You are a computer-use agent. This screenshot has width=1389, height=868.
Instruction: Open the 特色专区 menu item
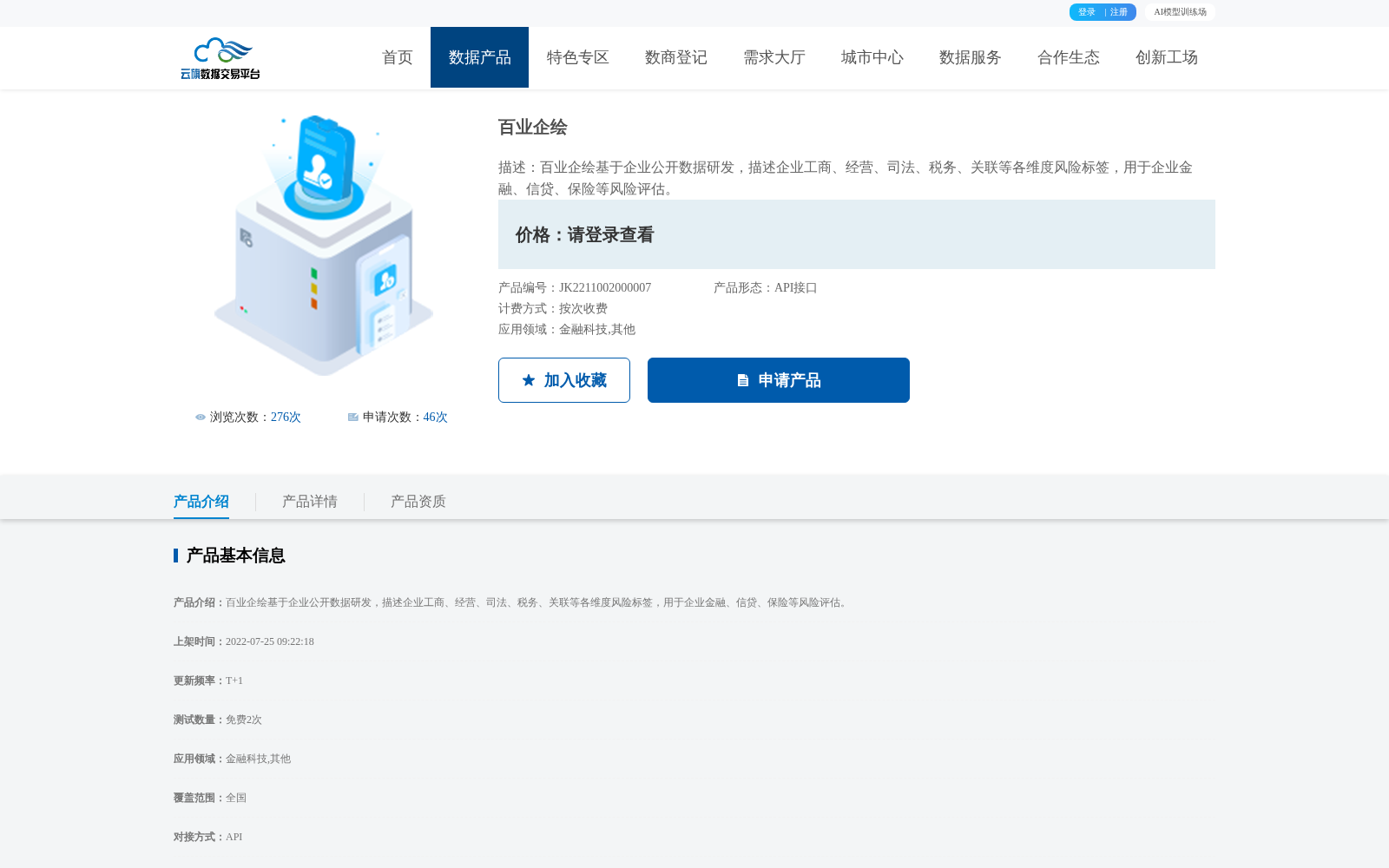pyautogui.click(x=577, y=57)
